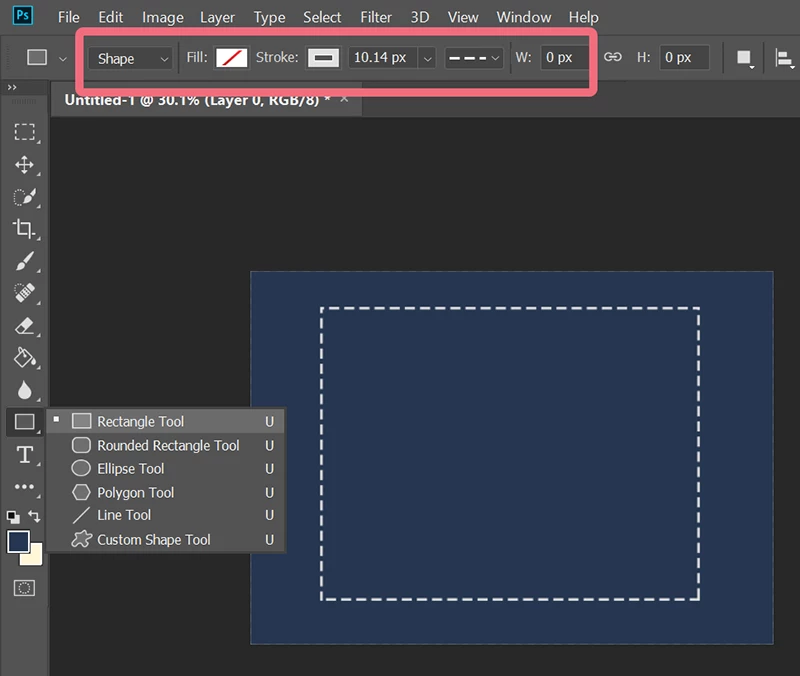Select the Paint Bucket tool

pos(24,358)
